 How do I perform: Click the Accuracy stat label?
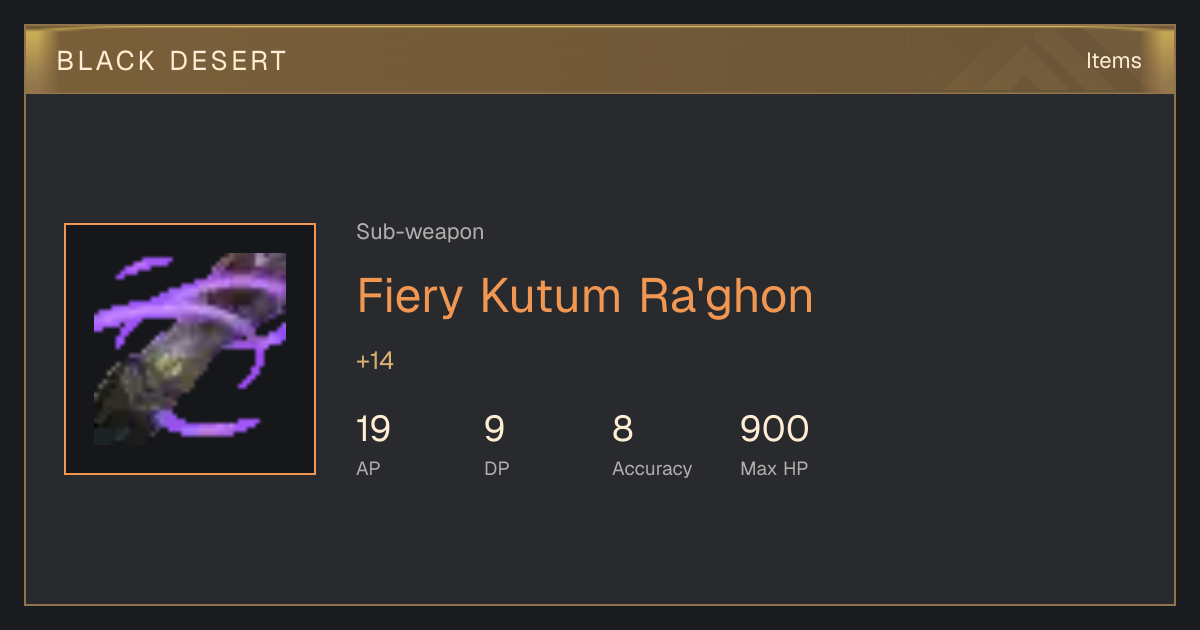(x=652, y=468)
